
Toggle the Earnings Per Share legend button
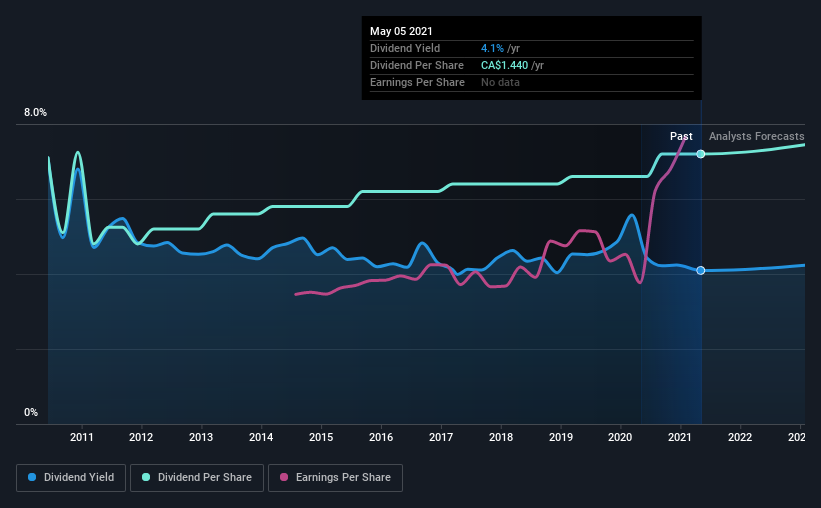336,478
